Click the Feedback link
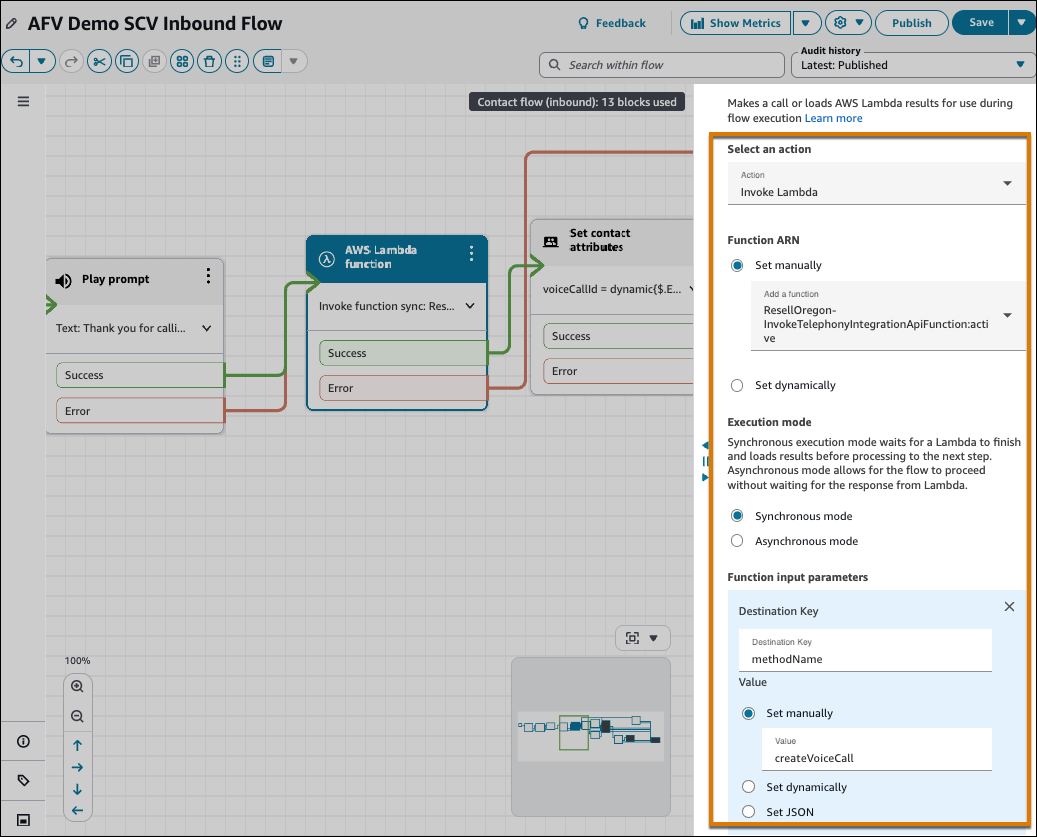Image resolution: width=1037 pixels, height=837 pixels. (612, 23)
